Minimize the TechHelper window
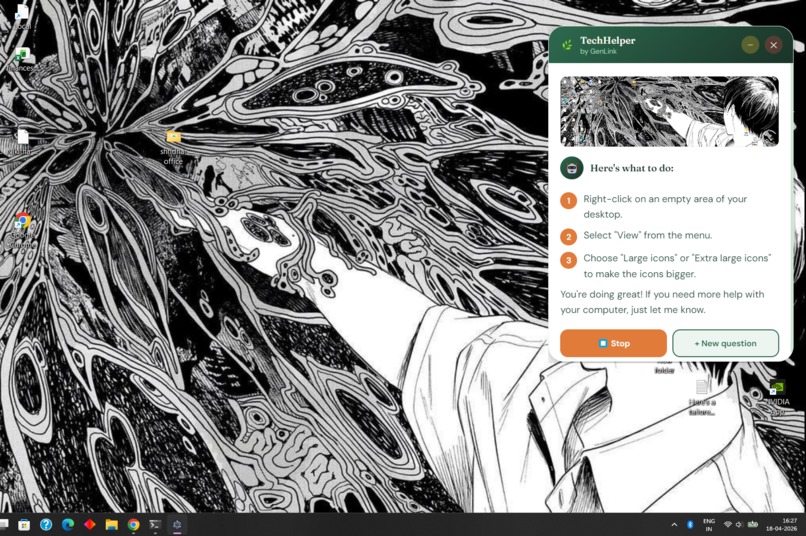 [750, 45]
